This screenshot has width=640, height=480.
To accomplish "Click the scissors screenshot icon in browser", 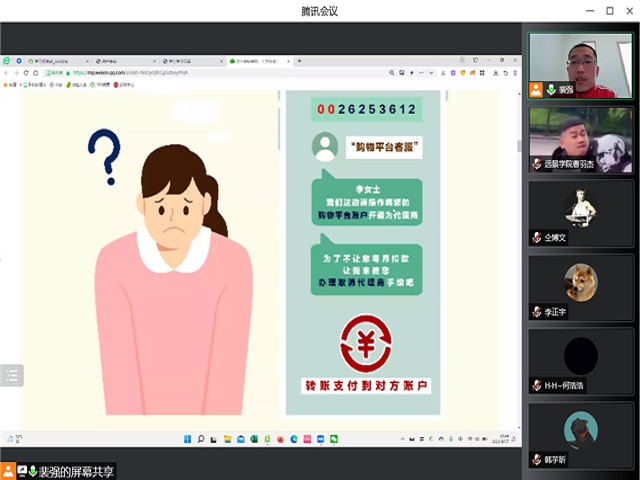I will (x=443, y=73).
